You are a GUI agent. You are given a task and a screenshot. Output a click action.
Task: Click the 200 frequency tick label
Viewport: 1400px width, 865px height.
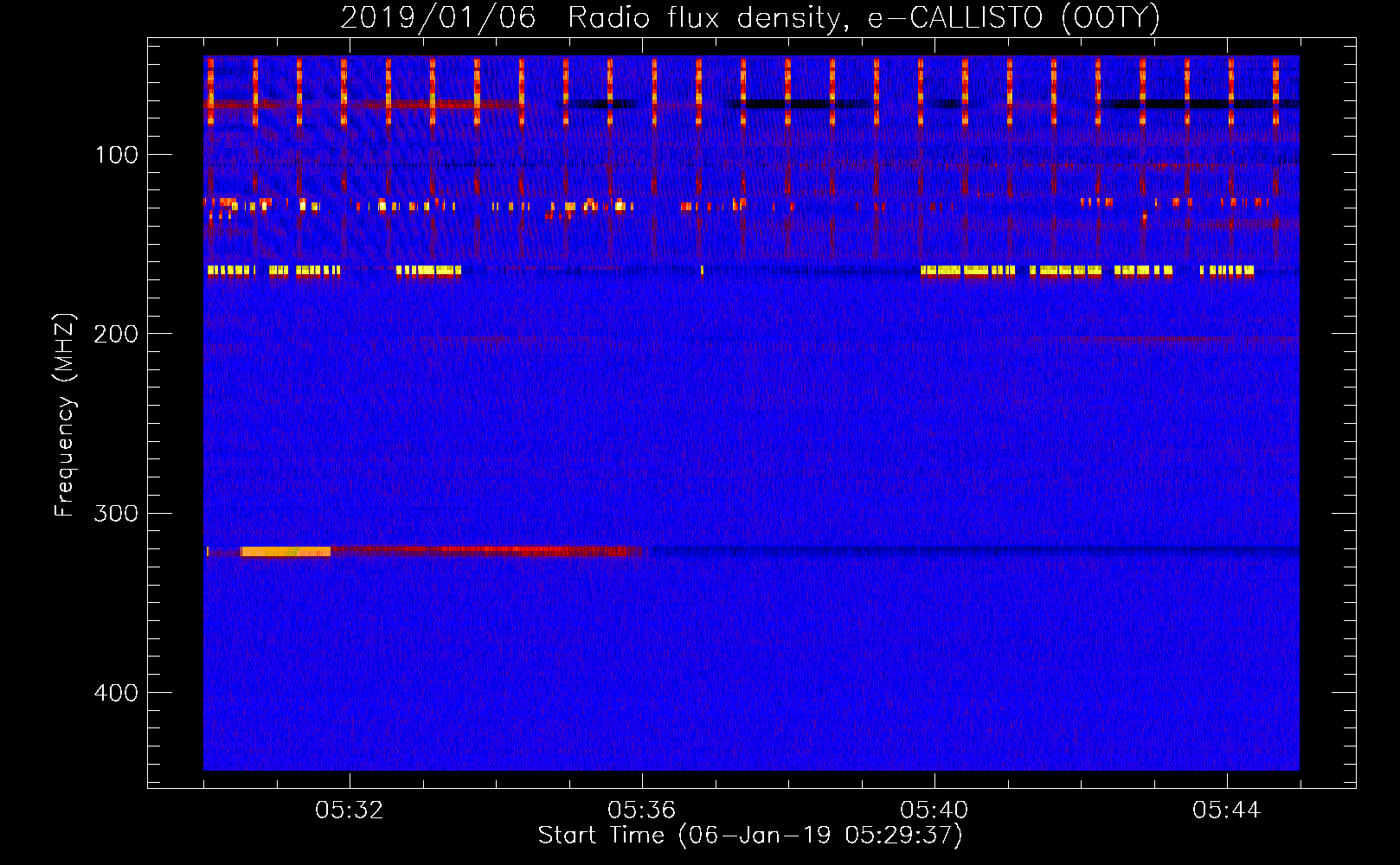115,334
